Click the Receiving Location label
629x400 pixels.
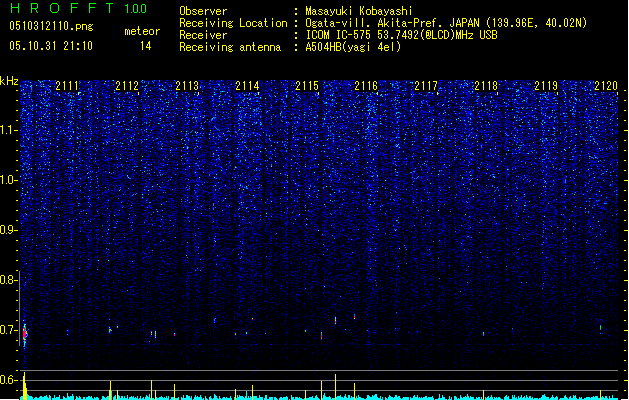coord(233,23)
